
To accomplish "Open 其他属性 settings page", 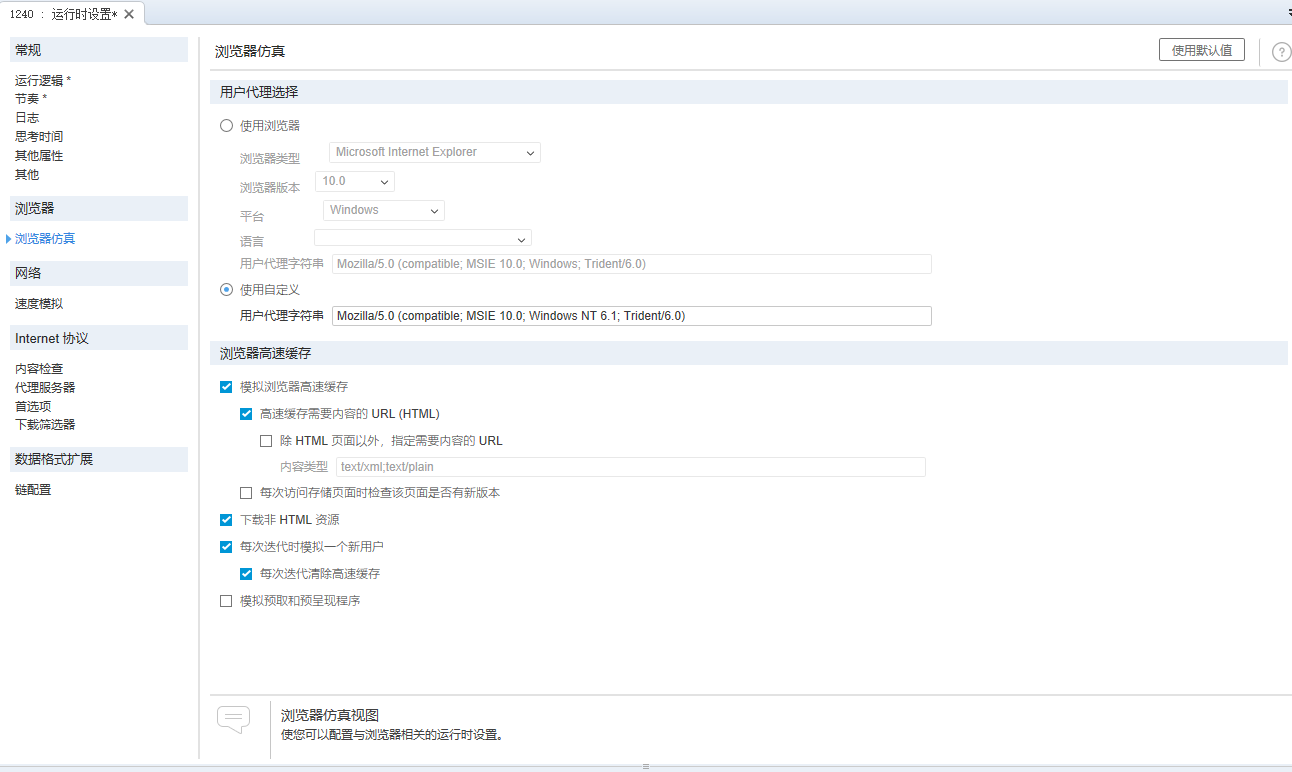I will tap(39, 156).
